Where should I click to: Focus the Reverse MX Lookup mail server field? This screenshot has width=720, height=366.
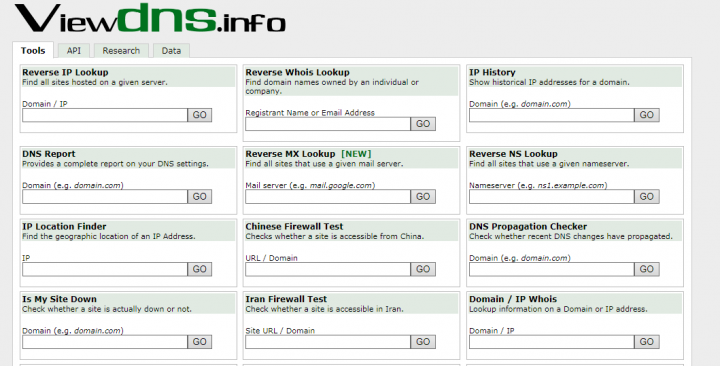pos(328,197)
